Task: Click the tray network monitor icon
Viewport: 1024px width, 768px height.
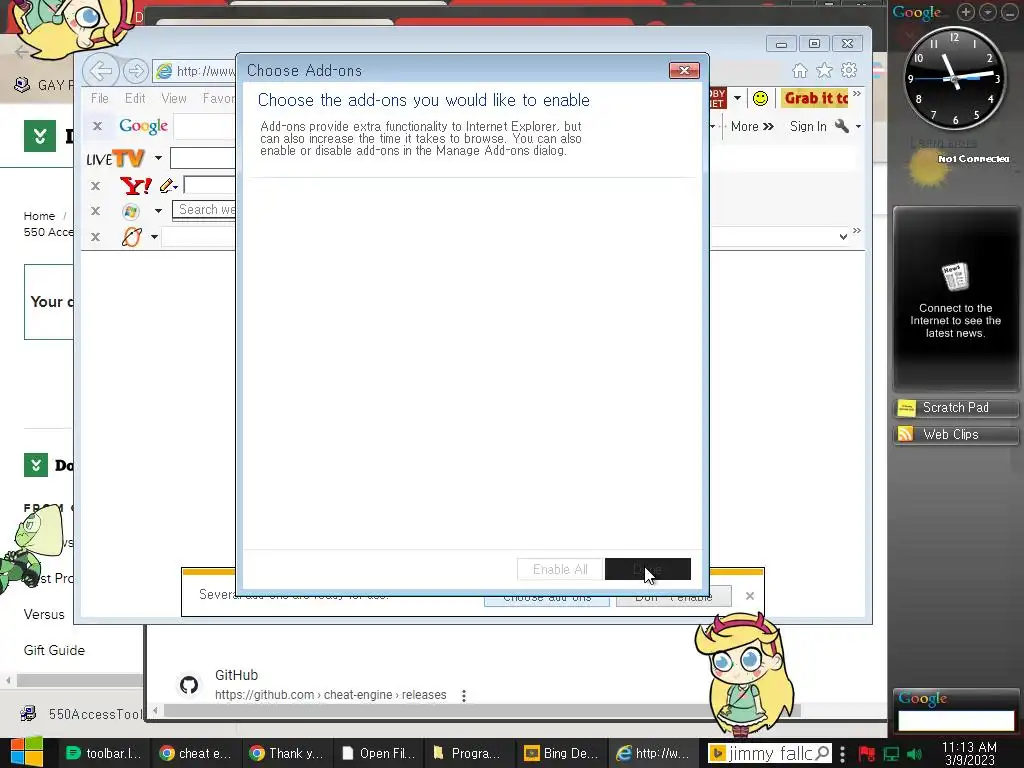Action: [891, 754]
